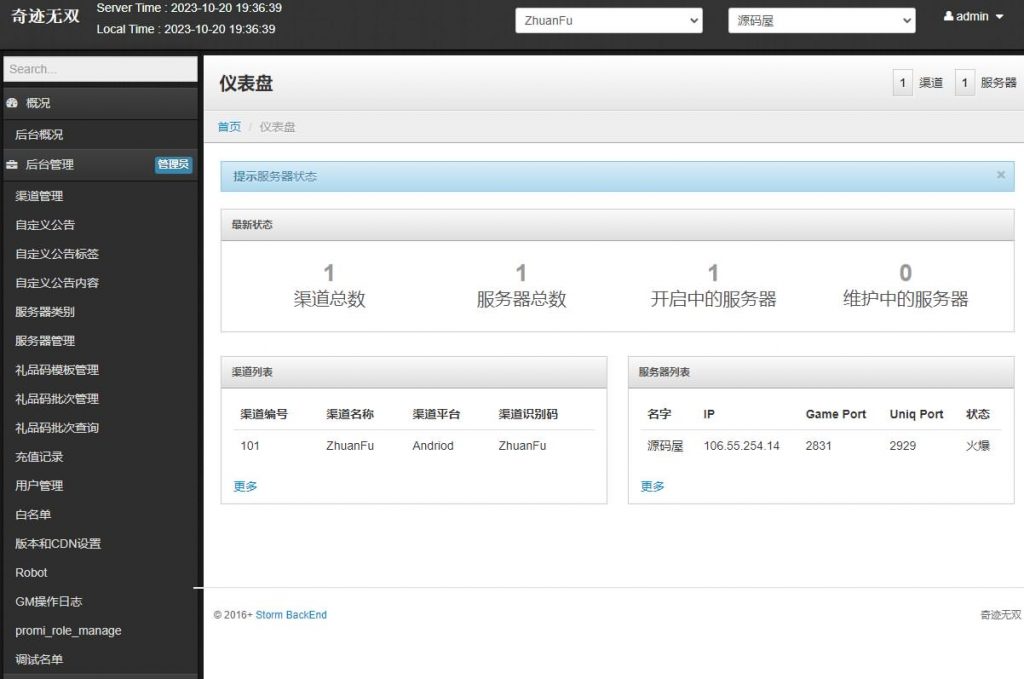1024x679 pixels.
Task: Click the 后台管理 folder icon
Action: tap(12, 164)
